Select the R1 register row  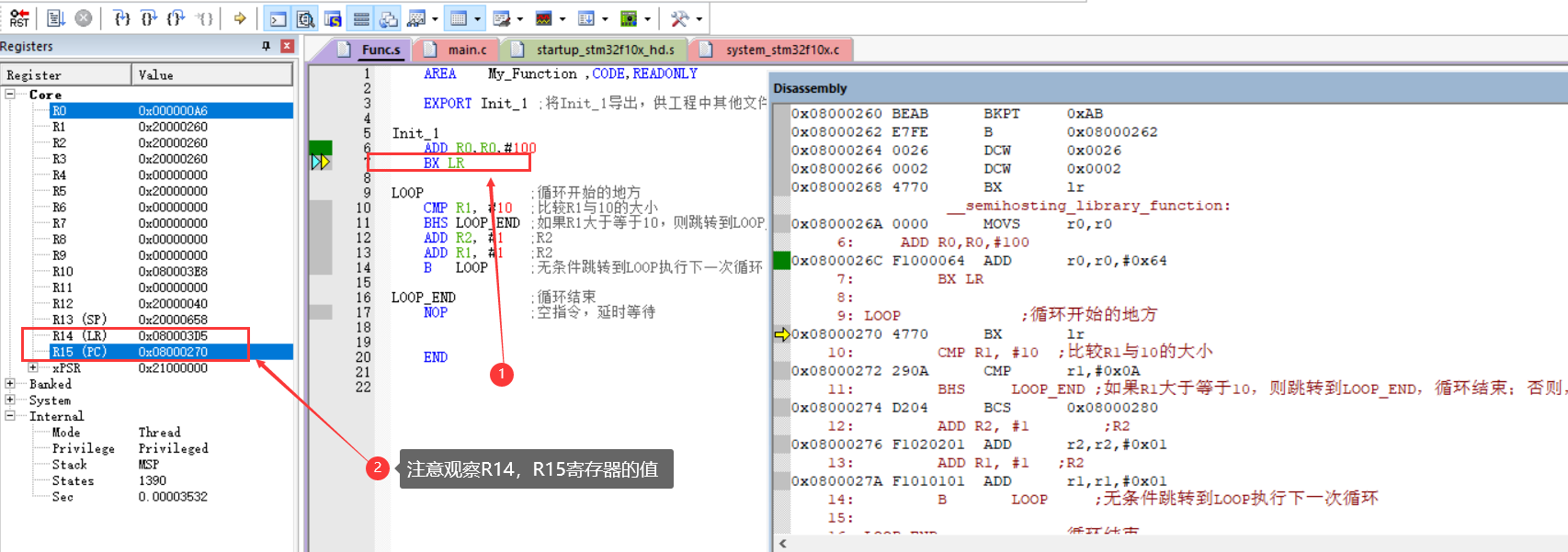click(x=171, y=127)
